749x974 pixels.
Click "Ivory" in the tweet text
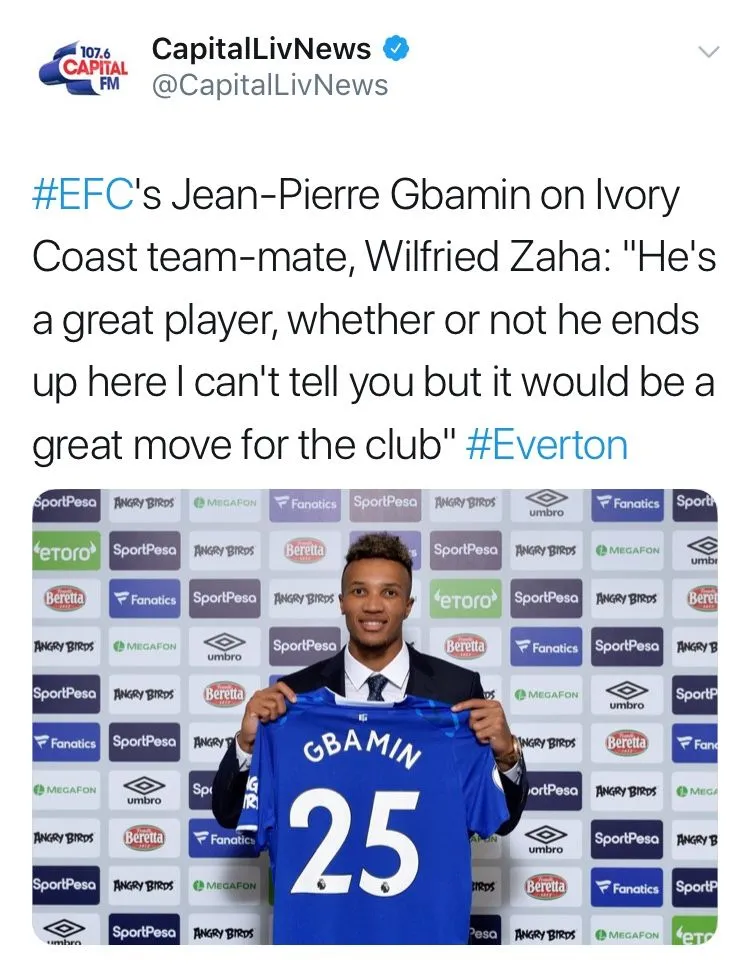[636, 196]
